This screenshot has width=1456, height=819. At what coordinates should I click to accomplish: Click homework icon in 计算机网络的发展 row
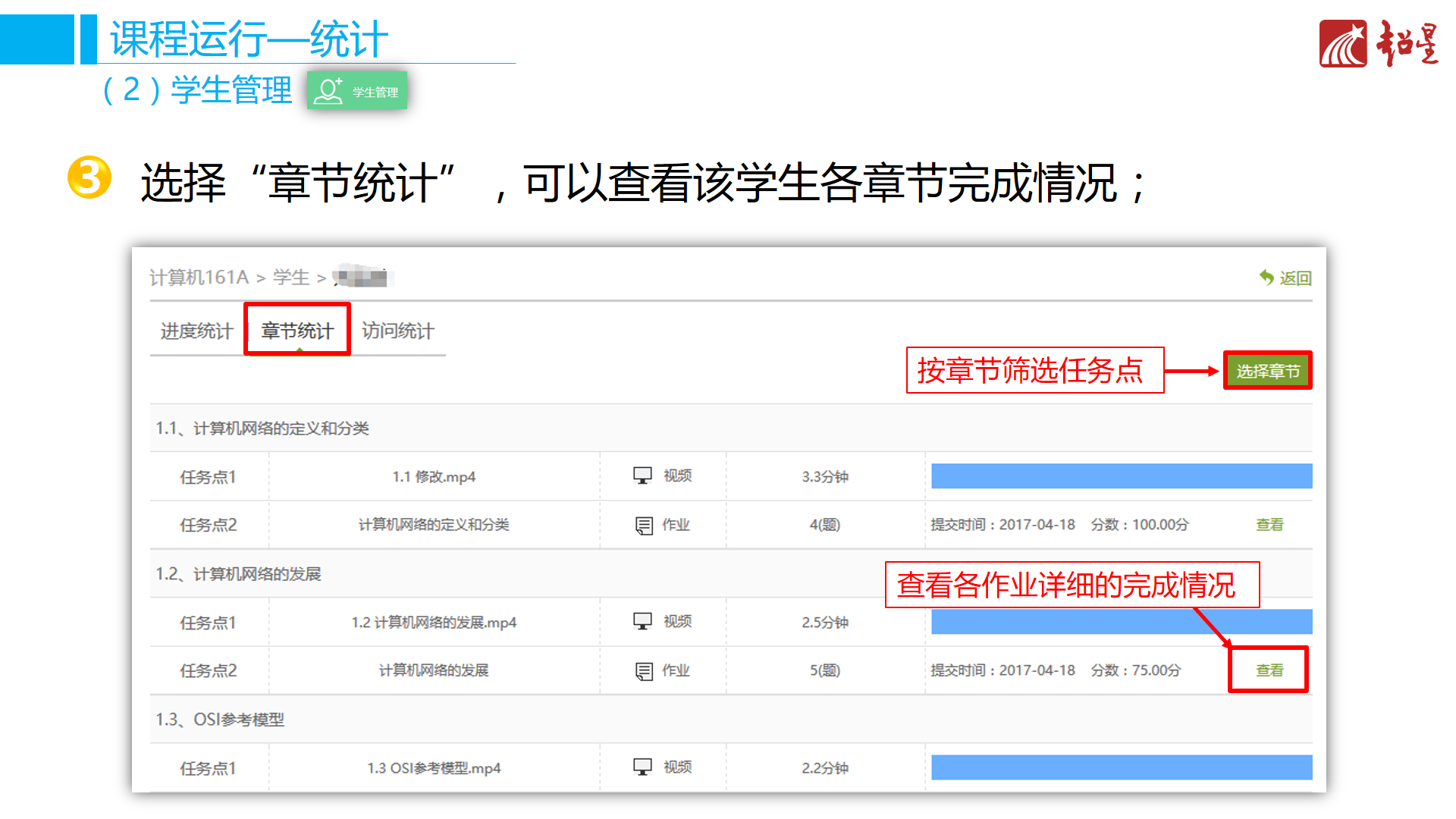tap(644, 670)
